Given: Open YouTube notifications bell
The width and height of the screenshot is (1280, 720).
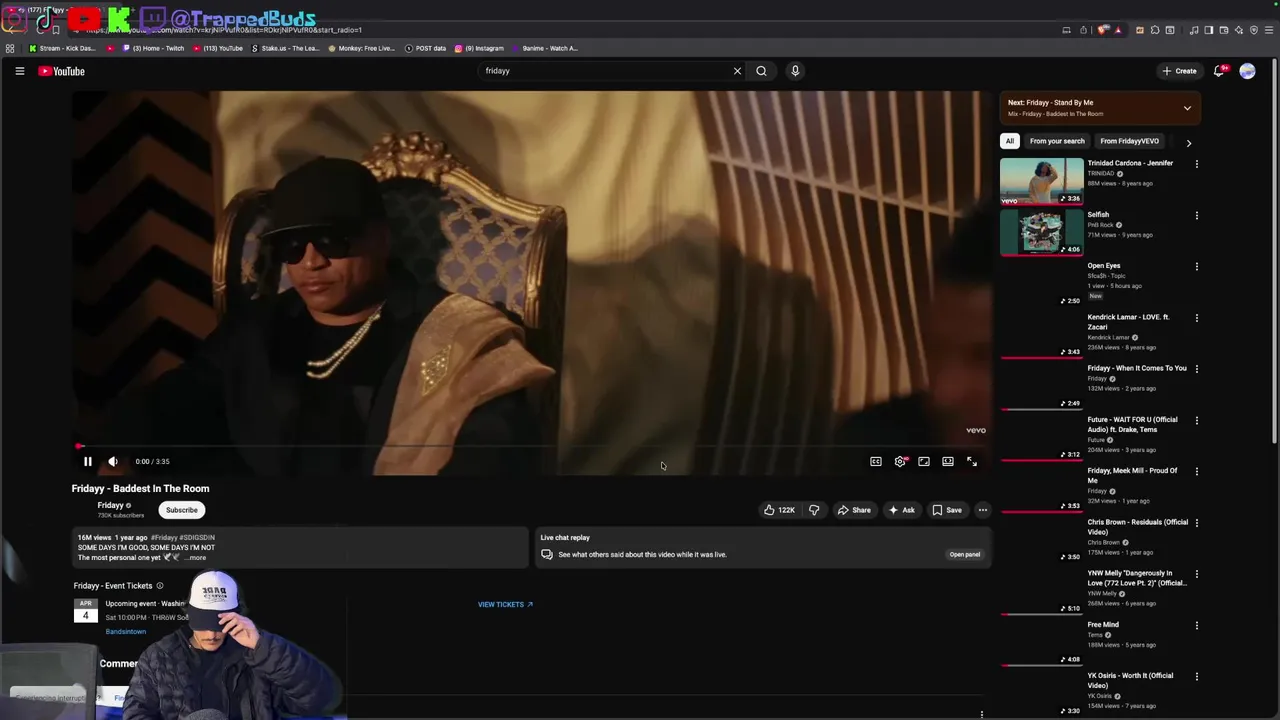Looking at the screenshot, I should click(x=1219, y=71).
